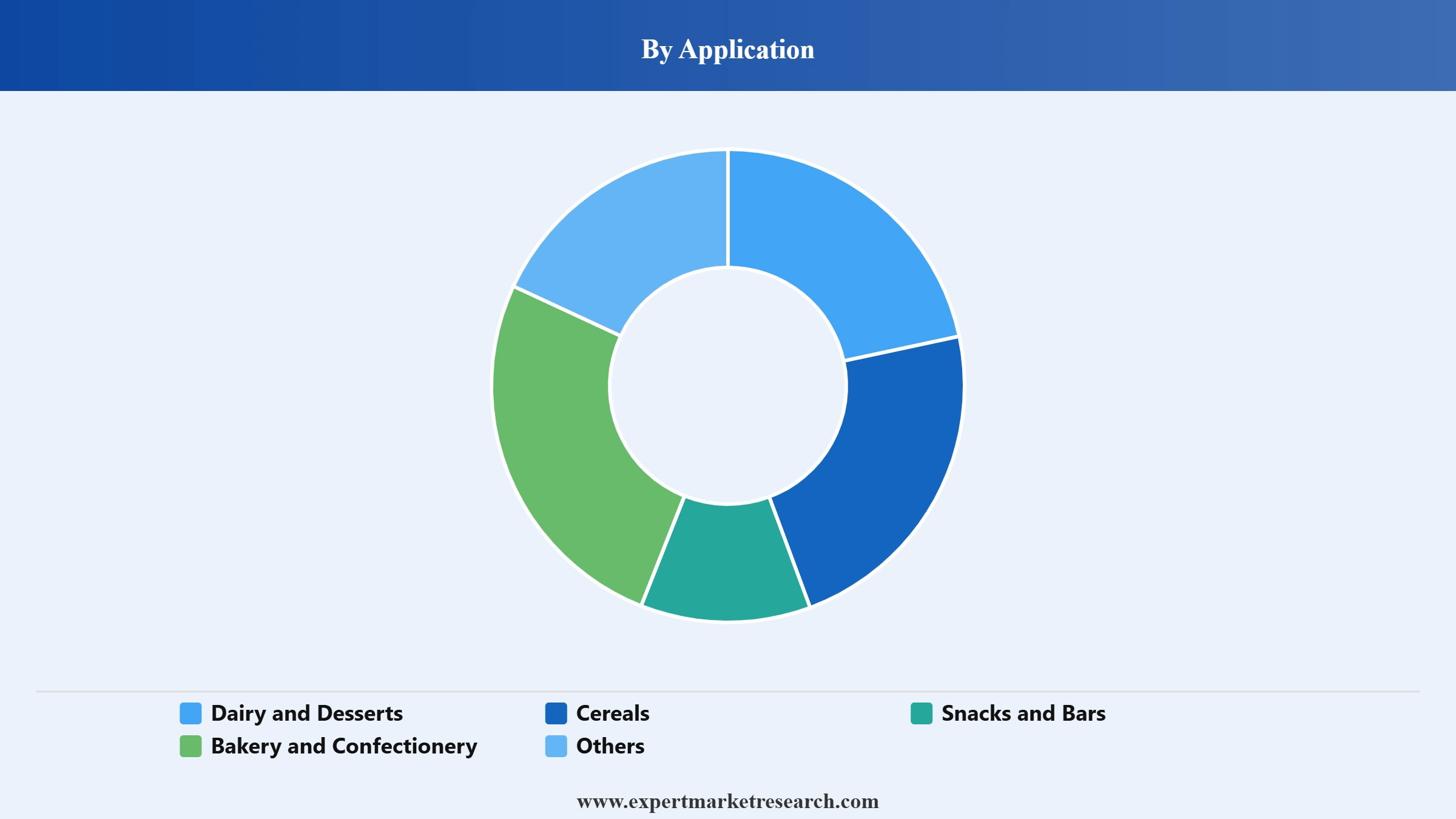The height and width of the screenshot is (819, 1456).
Task: Click the Cereals legend color swatch
Action: click(x=556, y=713)
